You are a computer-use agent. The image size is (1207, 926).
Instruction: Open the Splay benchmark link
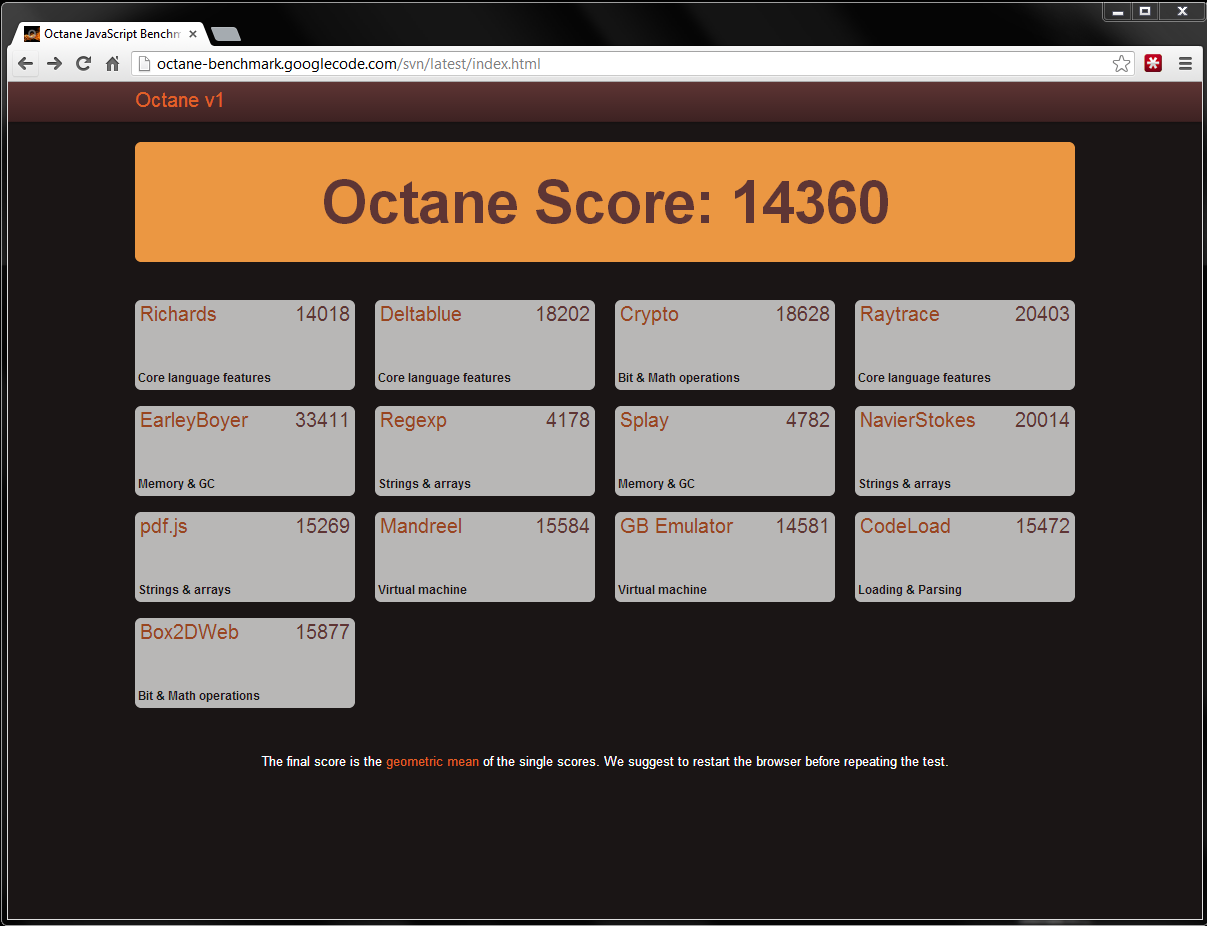coord(644,421)
